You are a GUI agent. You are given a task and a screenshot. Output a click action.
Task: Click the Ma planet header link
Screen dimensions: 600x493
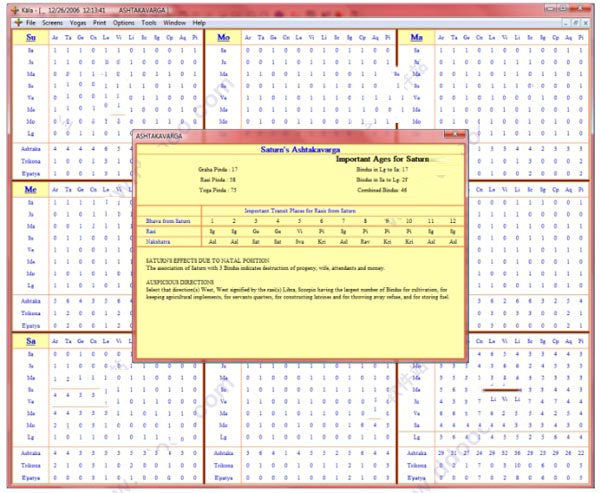click(x=416, y=38)
